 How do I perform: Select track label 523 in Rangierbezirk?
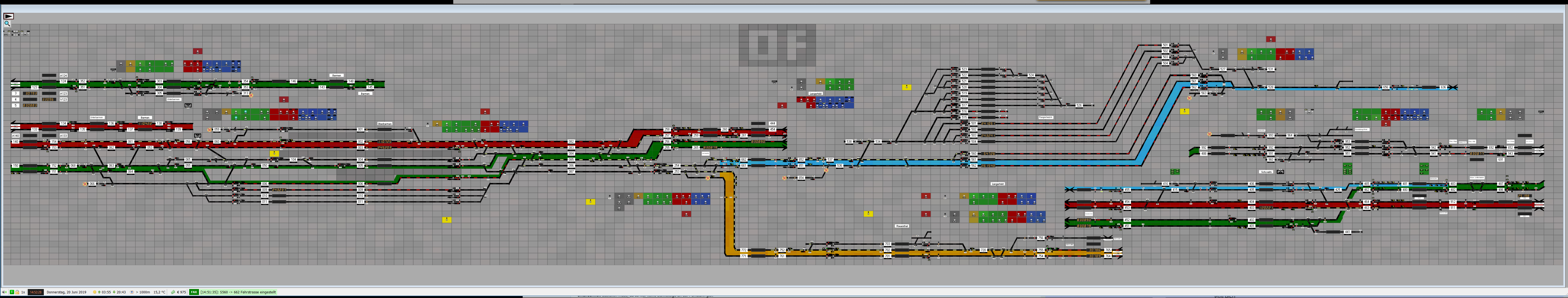pos(964,69)
